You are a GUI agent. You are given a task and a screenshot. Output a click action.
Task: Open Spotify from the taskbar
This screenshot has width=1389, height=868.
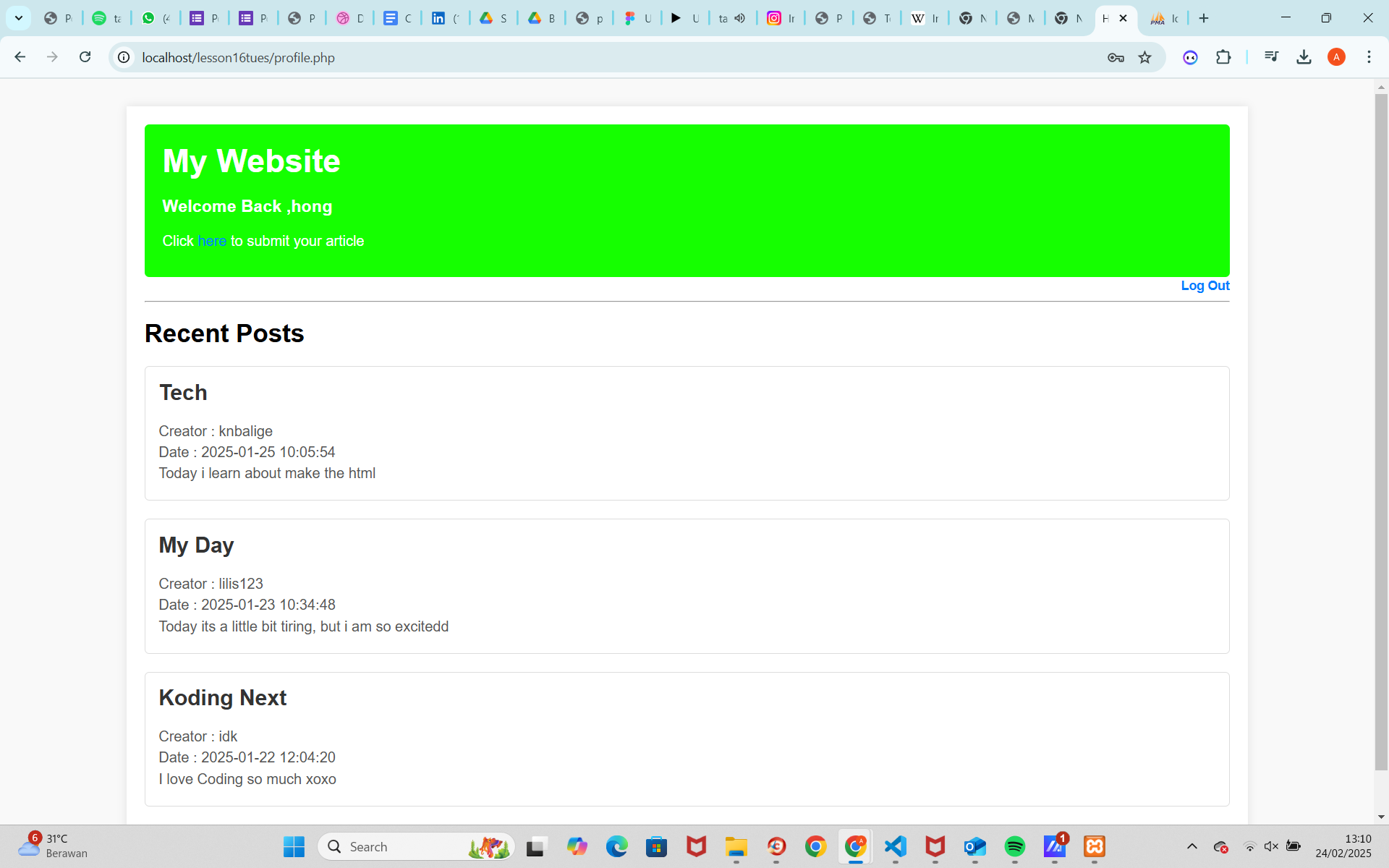coord(1014,846)
